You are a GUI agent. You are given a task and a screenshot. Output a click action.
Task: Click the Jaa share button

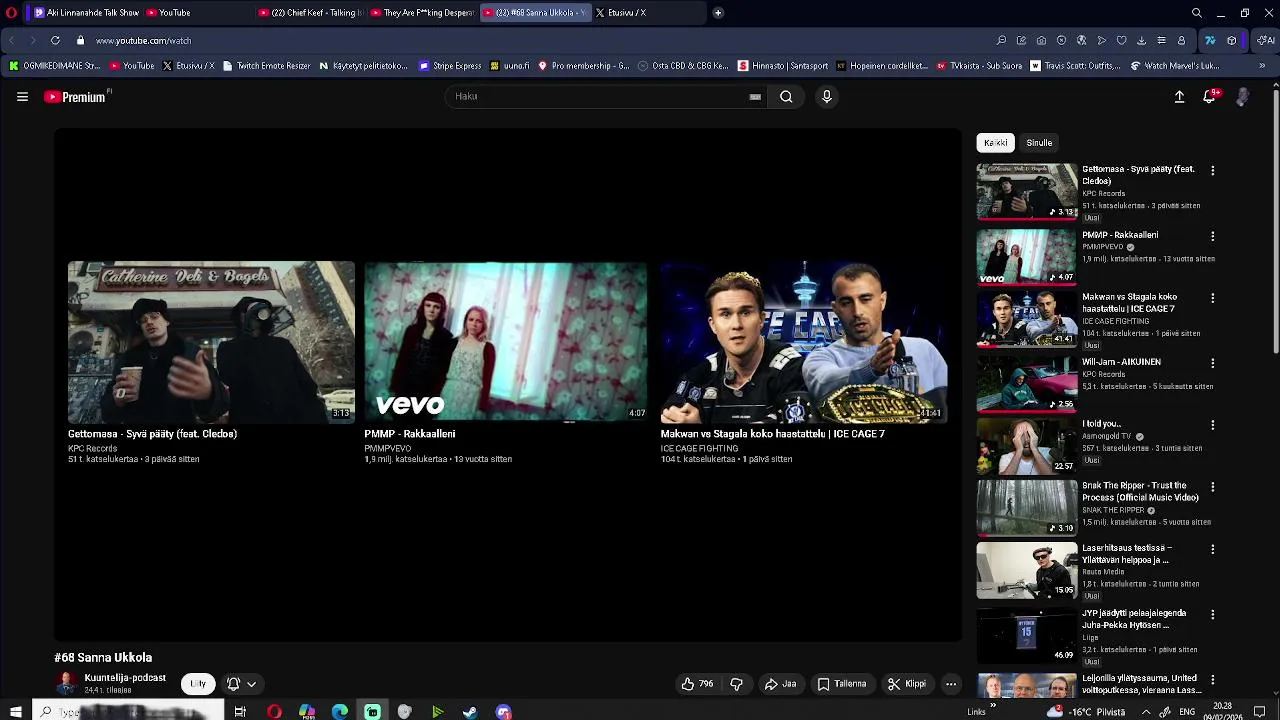point(780,684)
